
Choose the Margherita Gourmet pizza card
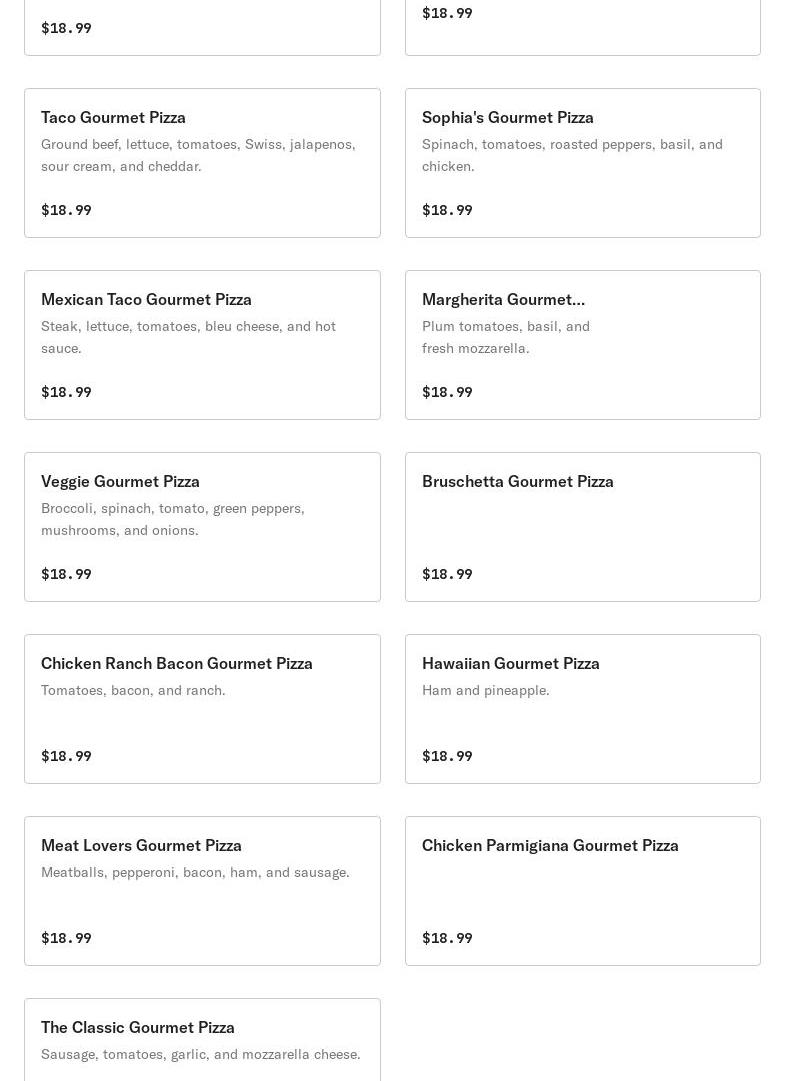pos(582,345)
